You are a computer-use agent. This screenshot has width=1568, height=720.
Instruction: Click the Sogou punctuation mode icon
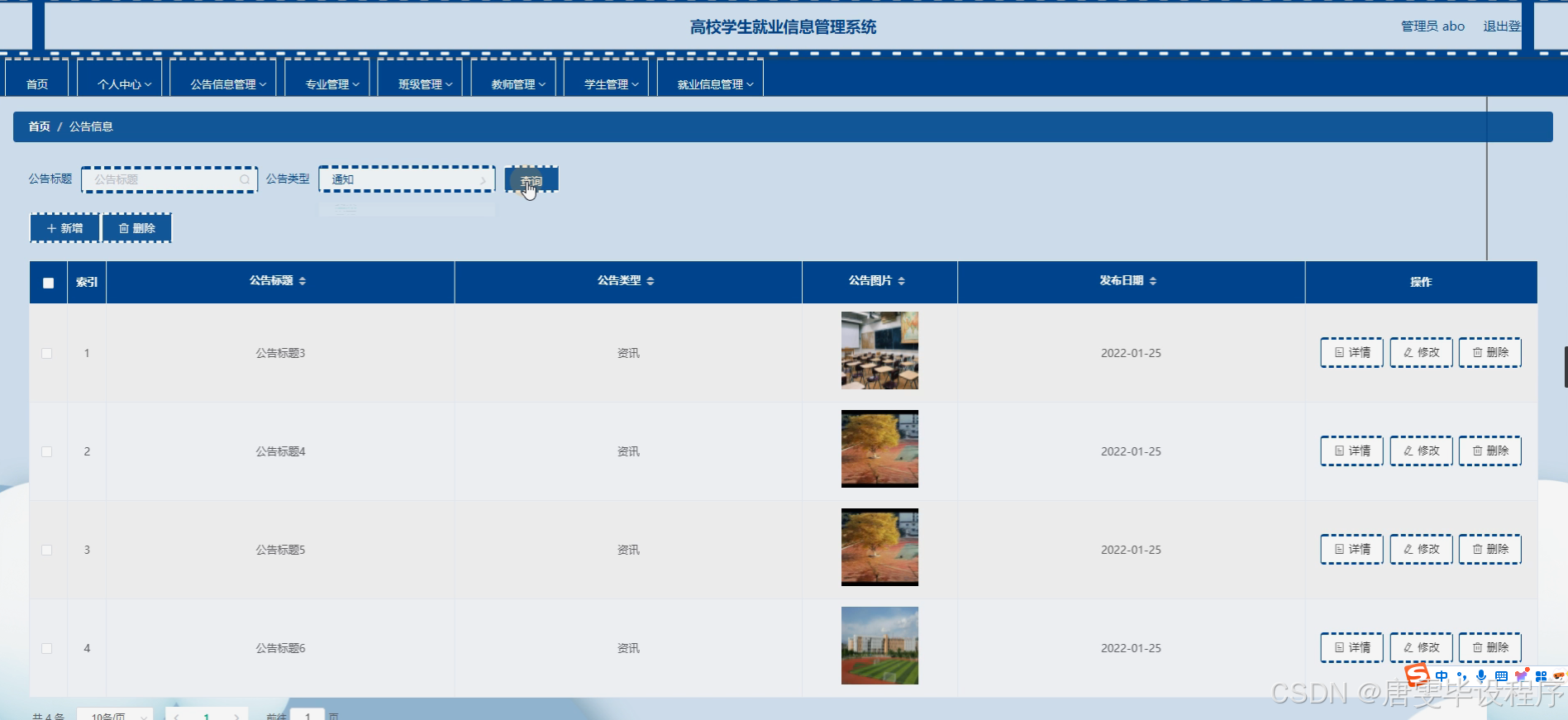[x=1461, y=676]
